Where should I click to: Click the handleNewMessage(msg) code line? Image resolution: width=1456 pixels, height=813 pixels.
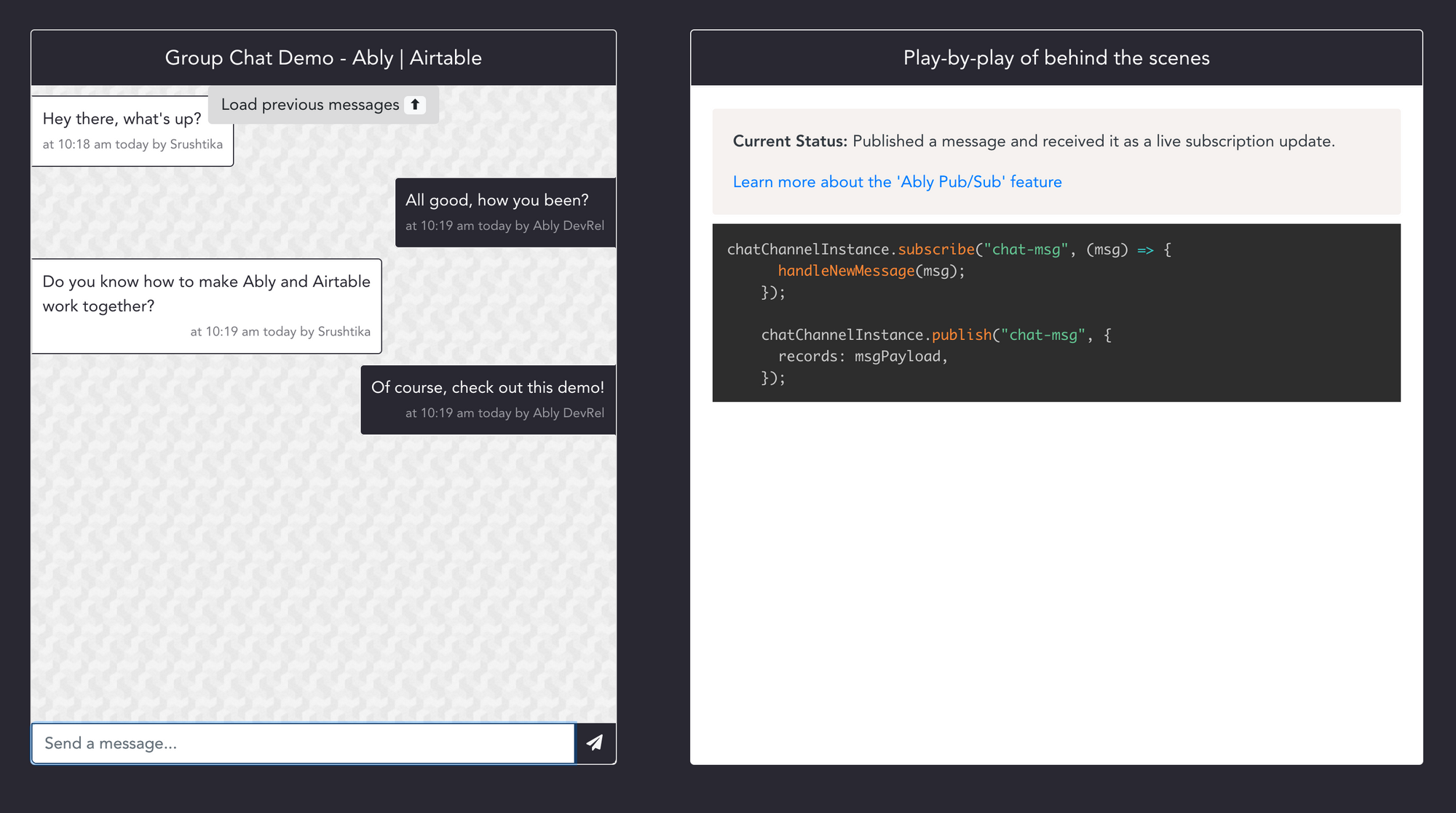click(871, 271)
